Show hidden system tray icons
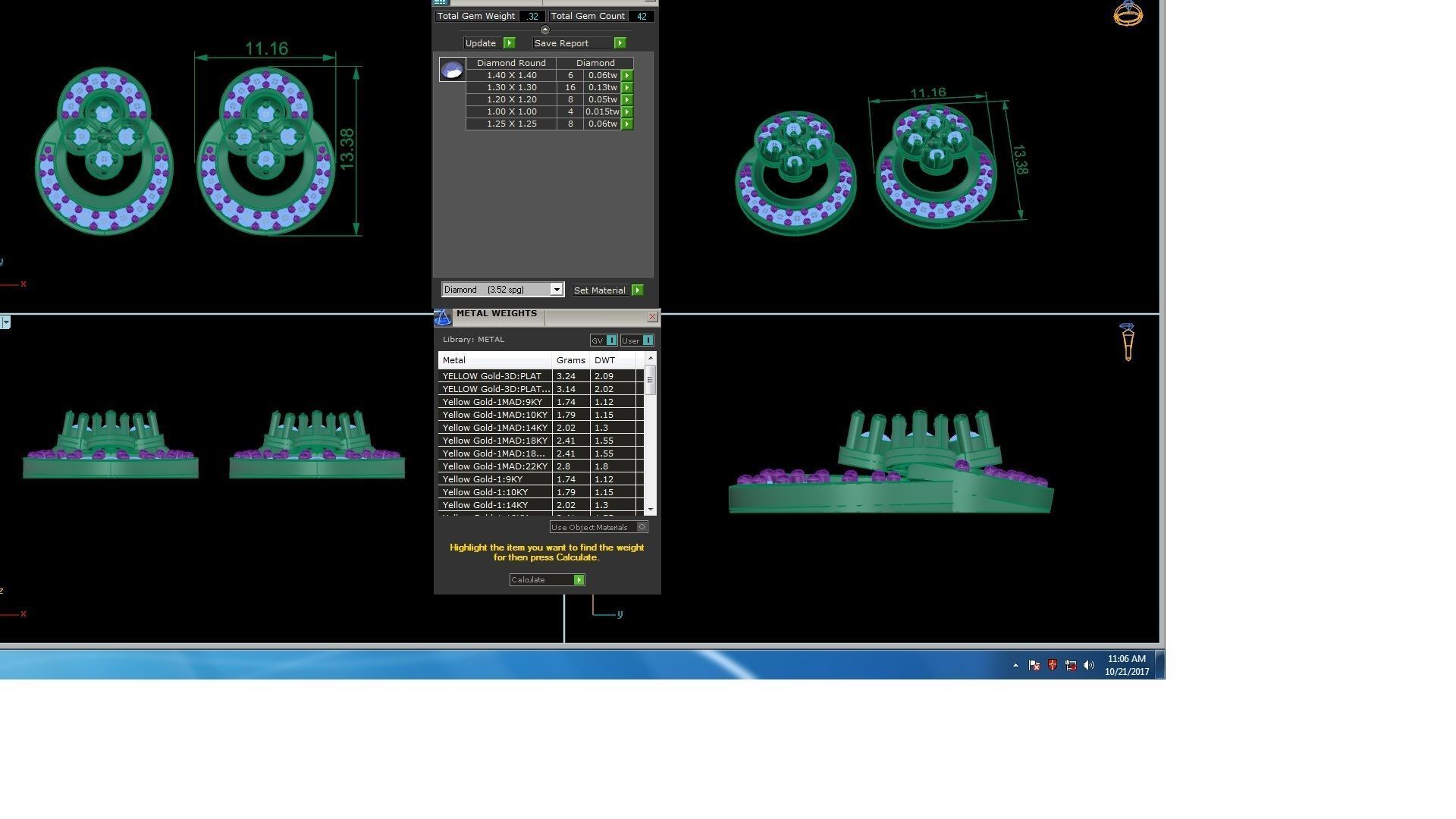 pos(1015,665)
